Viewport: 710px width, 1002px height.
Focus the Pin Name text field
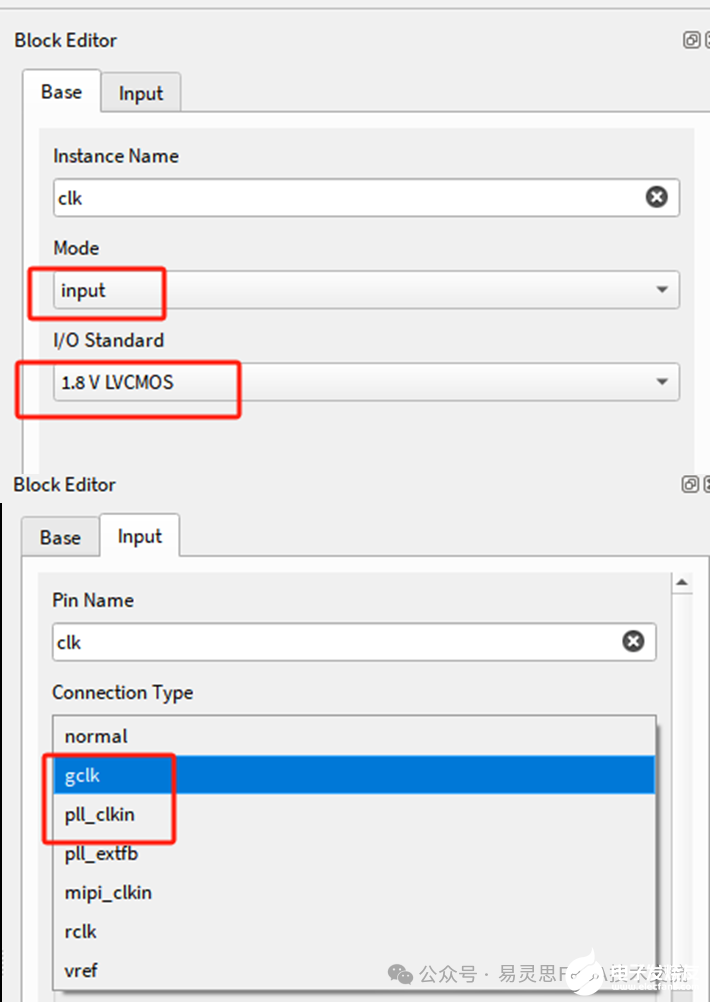pos(330,642)
